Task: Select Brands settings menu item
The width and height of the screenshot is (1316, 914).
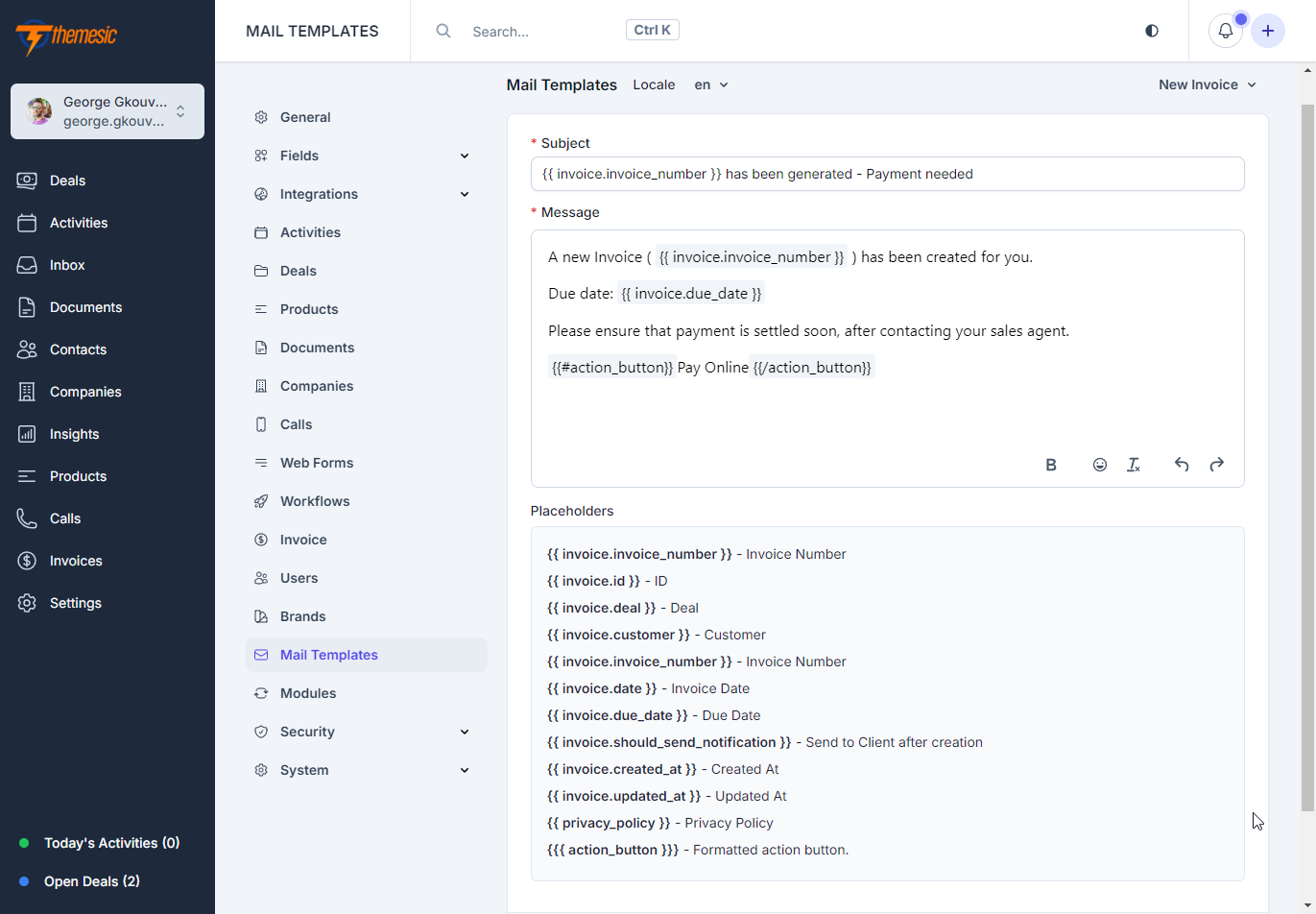Action: 366,616
